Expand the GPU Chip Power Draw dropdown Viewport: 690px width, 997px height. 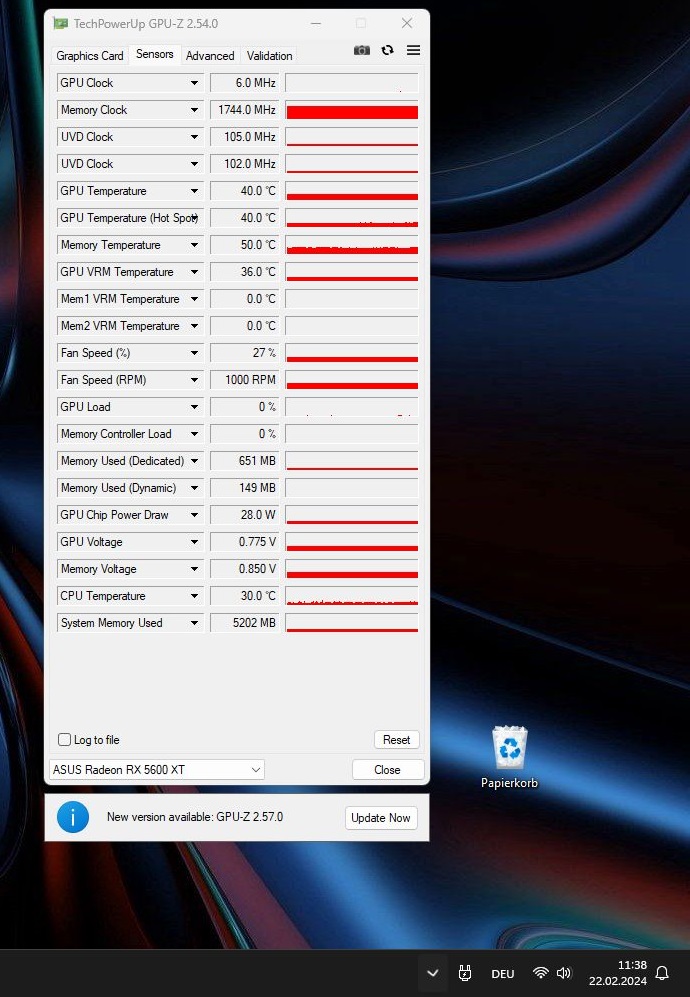click(194, 515)
